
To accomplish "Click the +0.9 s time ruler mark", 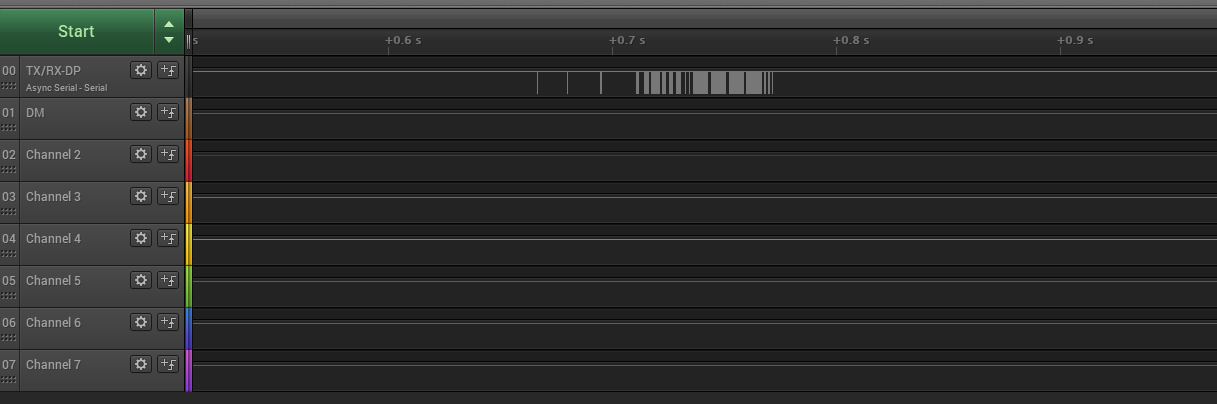I will 1075,41.
